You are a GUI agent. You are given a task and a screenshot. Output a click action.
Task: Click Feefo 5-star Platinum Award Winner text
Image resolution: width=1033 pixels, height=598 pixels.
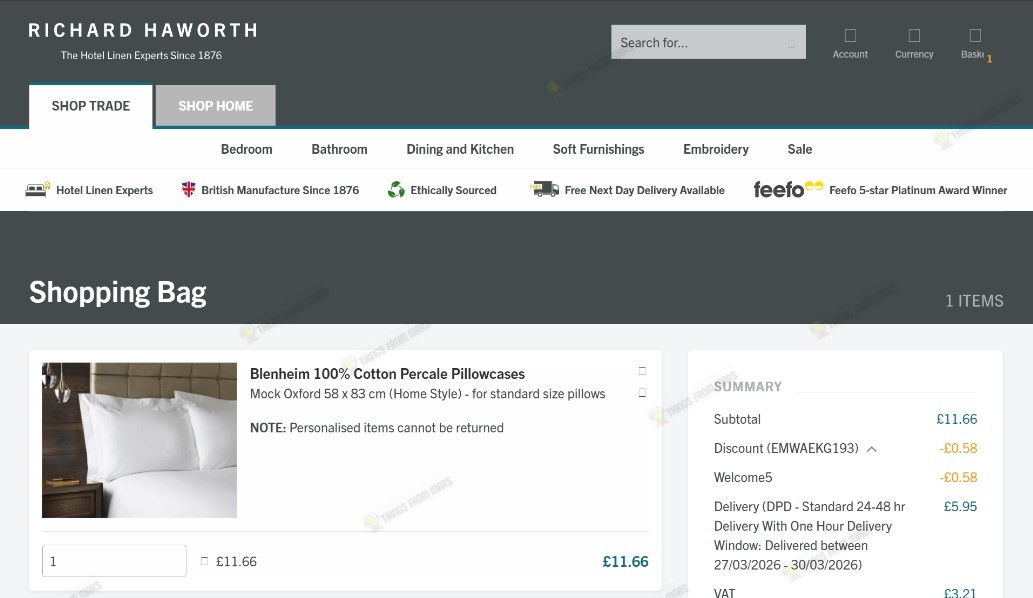[918, 190]
